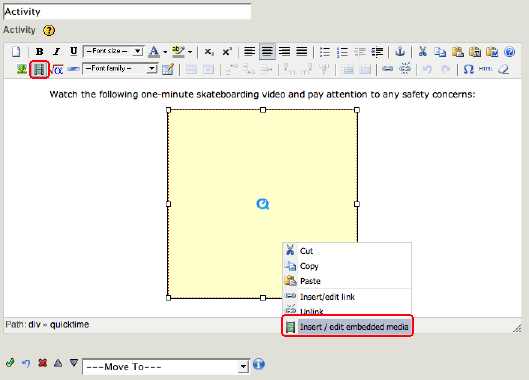Click the Activity title input field
Viewport: 529px width, 380px height.
click(127, 12)
